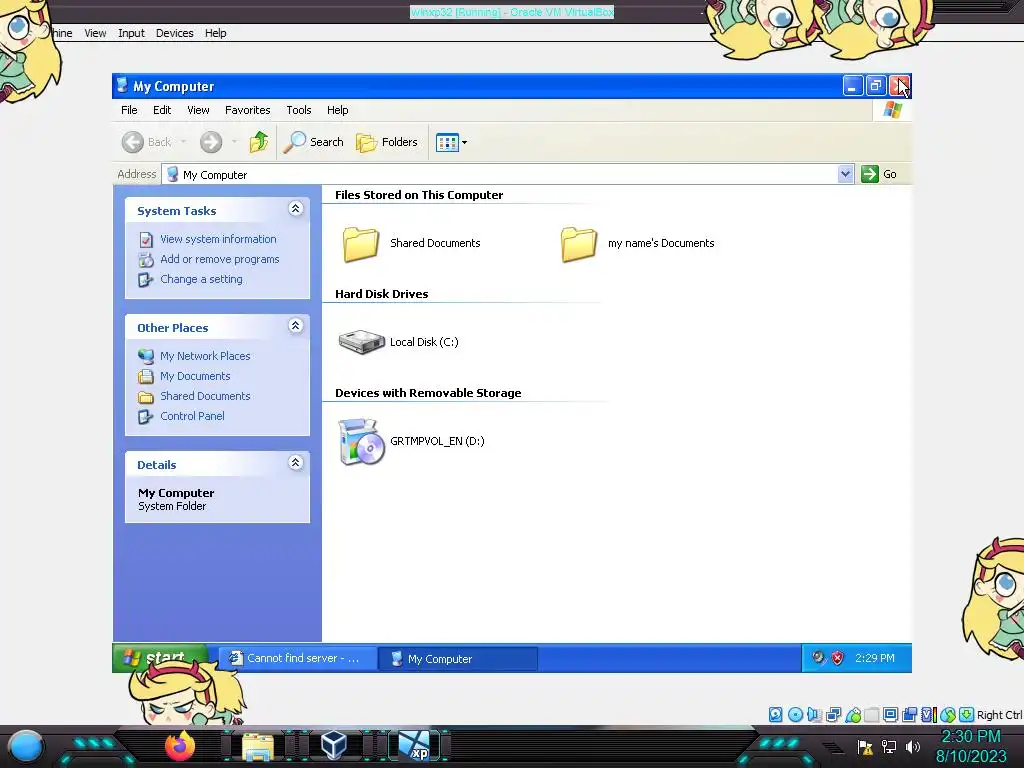
Task: Click View system information link
Action: 218,239
